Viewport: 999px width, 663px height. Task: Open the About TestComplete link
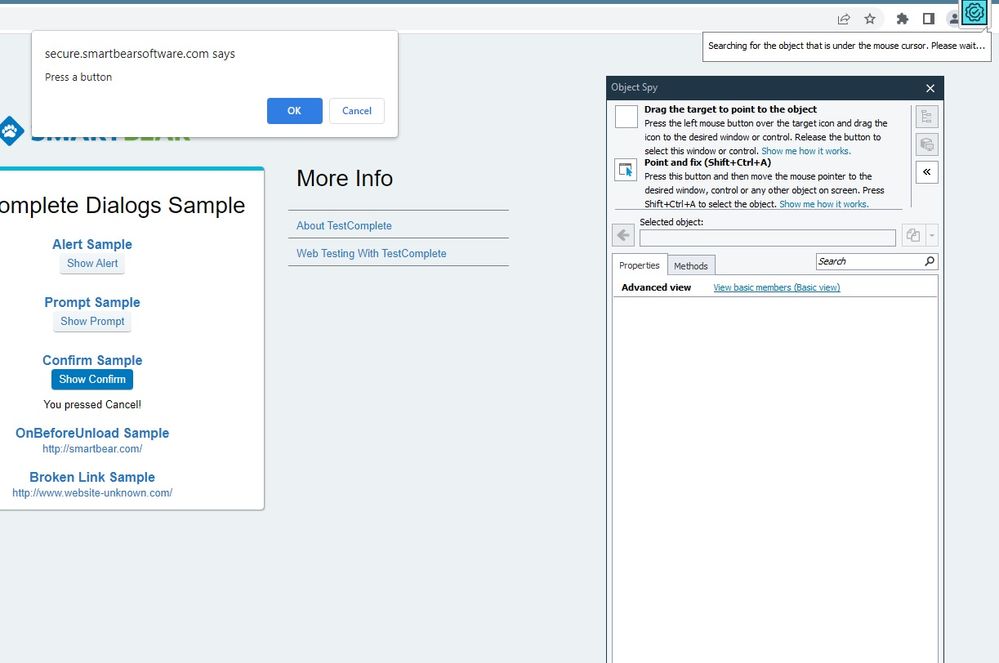pyautogui.click(x=344, y=225)
